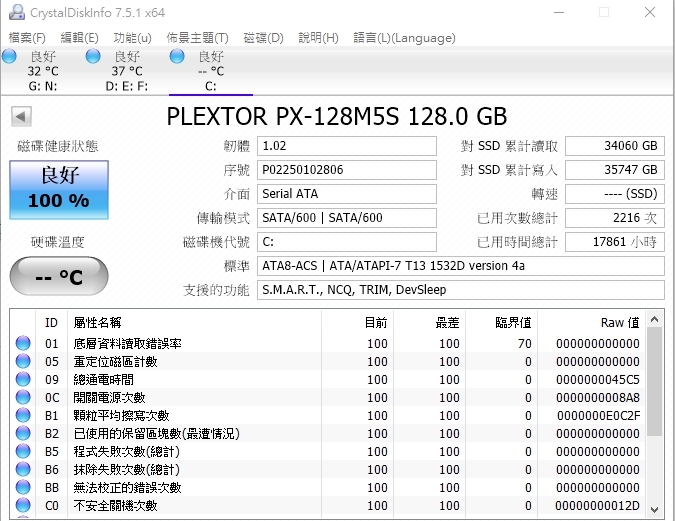675x521 pixels.
Task: Select the 抹除失敗次數(總計) attribute row
Action: (x=328, y=469)
